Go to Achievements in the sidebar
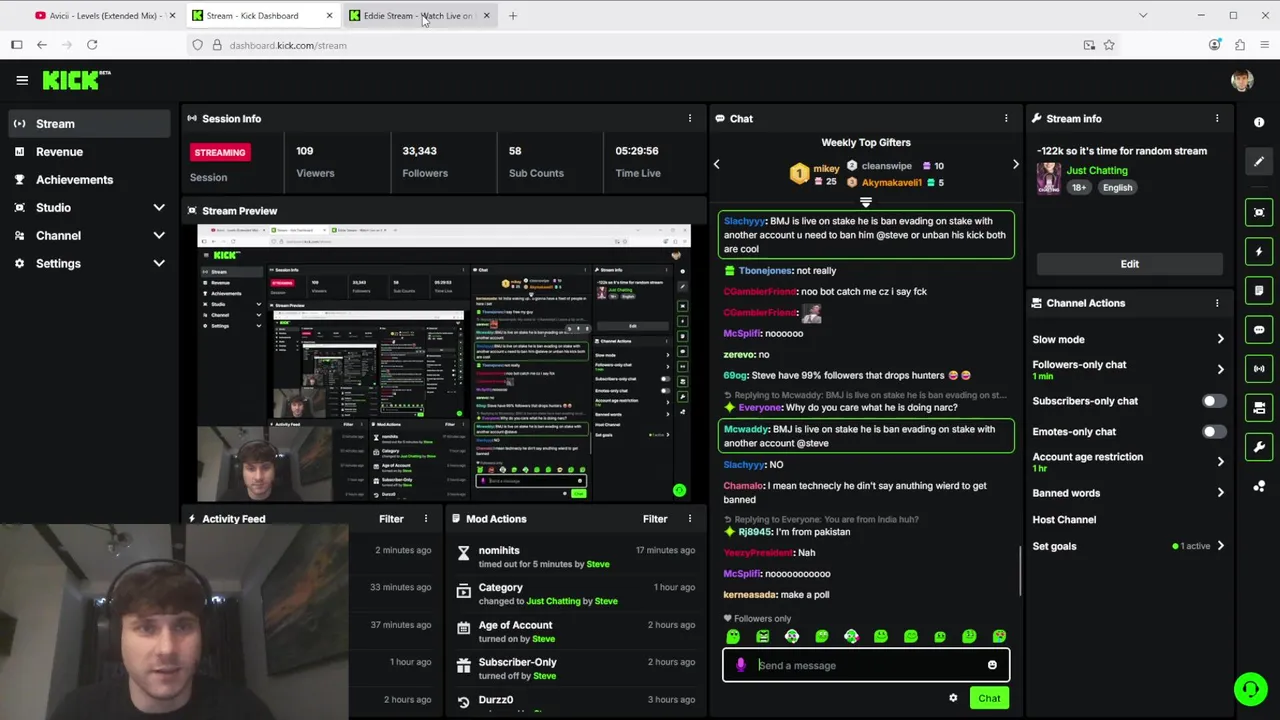Viewport: 1280px width, 720px height. click(x=88, y=180)
